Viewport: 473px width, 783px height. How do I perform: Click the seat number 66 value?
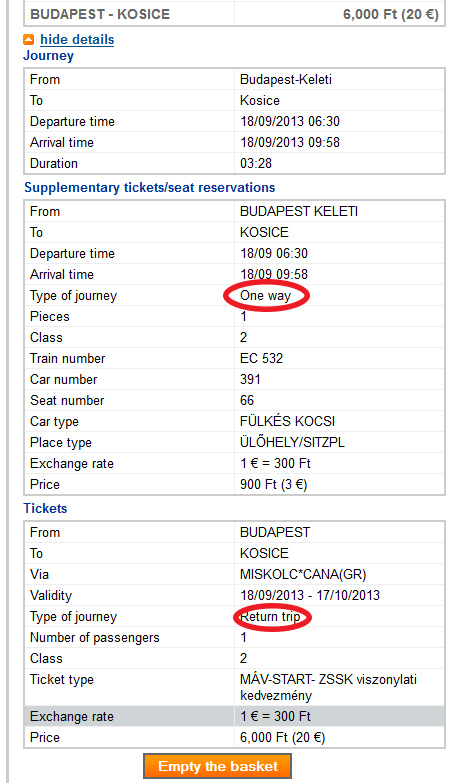click(247, 400)
